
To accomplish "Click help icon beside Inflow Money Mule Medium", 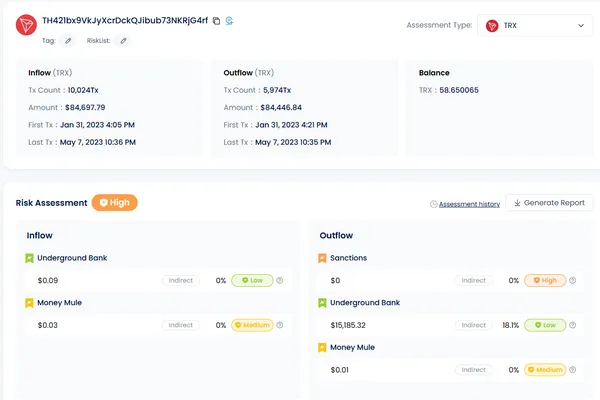I will pyautogui.click(x=280, y=325).
